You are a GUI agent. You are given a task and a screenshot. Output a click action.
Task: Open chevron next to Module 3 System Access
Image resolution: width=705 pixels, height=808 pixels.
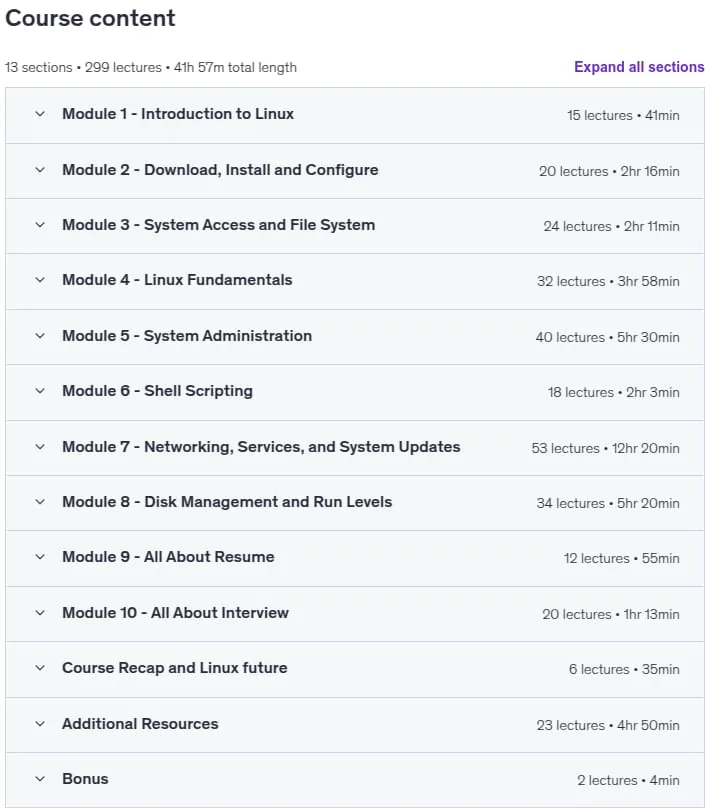click(40, 225)
